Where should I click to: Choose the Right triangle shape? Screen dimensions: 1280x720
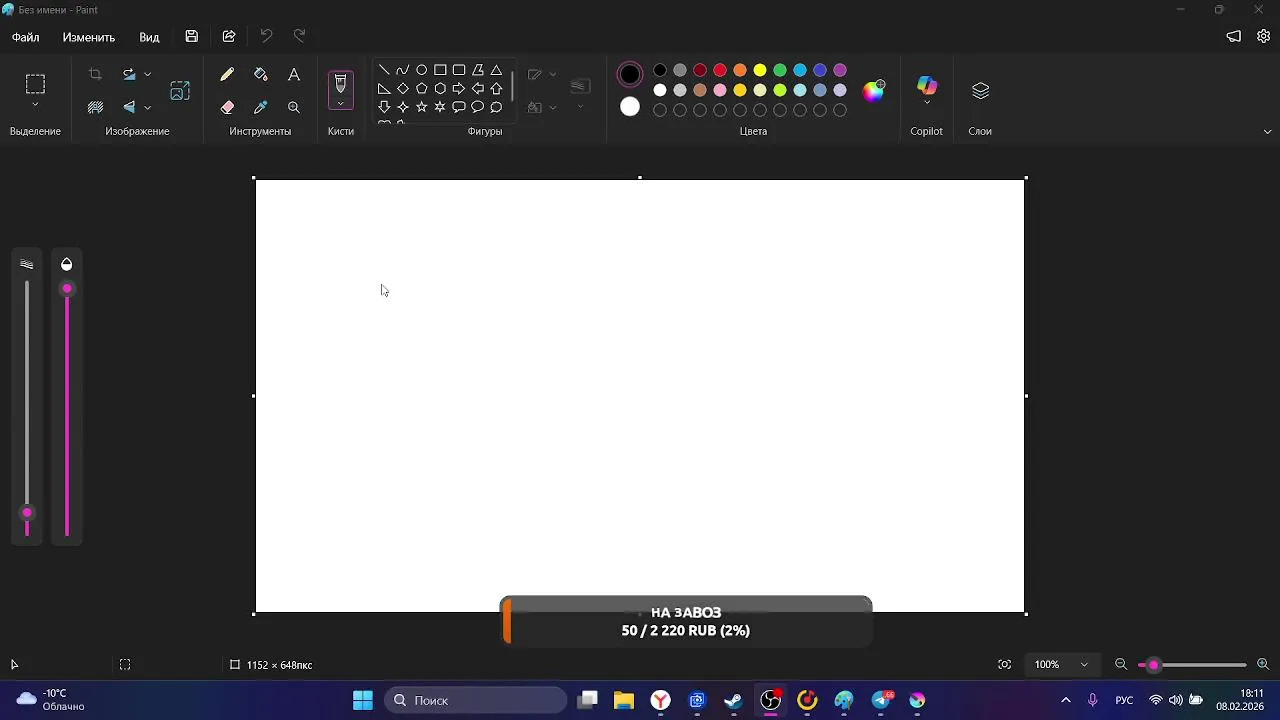[384, 88]
